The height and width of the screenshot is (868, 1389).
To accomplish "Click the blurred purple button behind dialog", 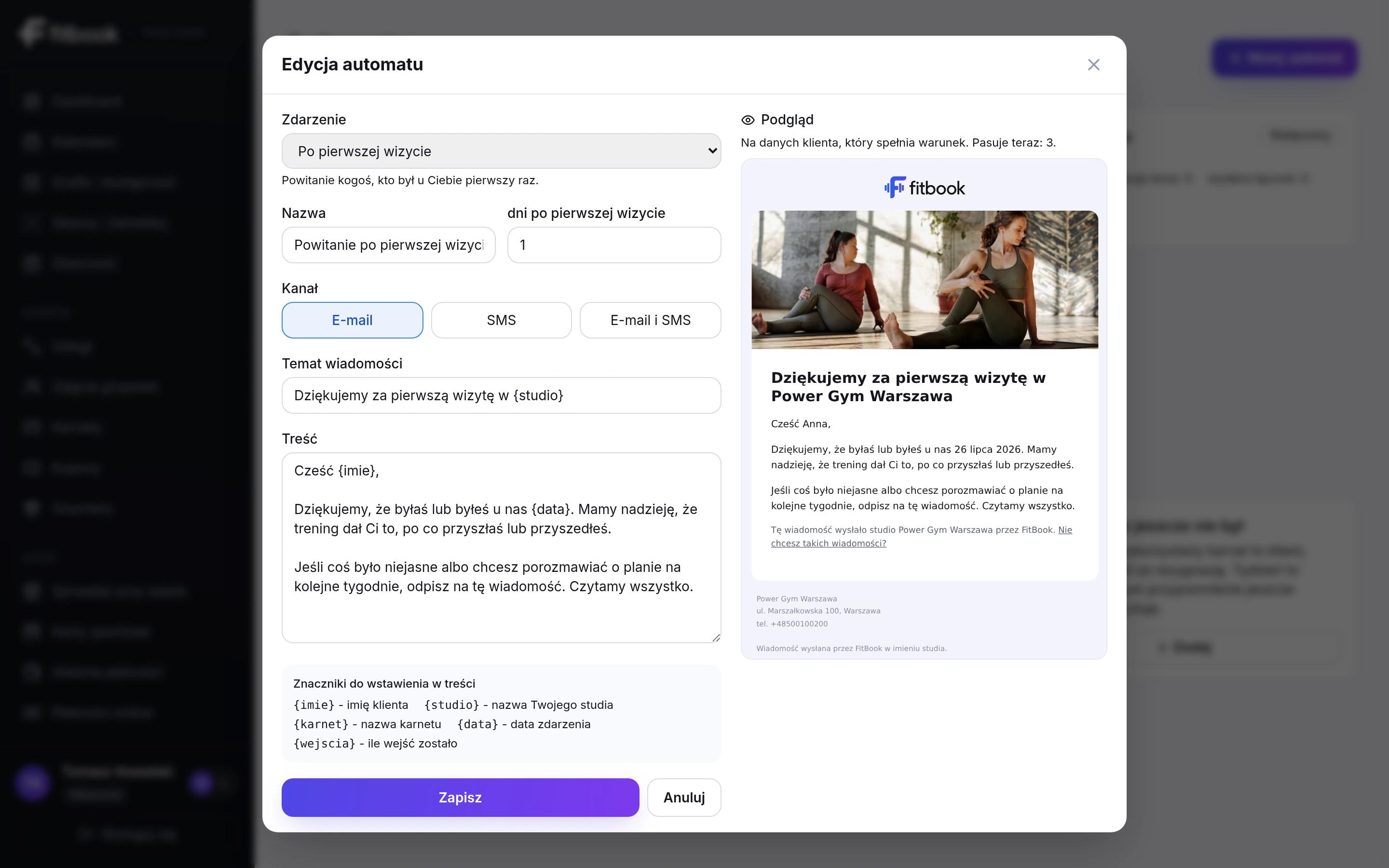I will [x=1284, y=57].
